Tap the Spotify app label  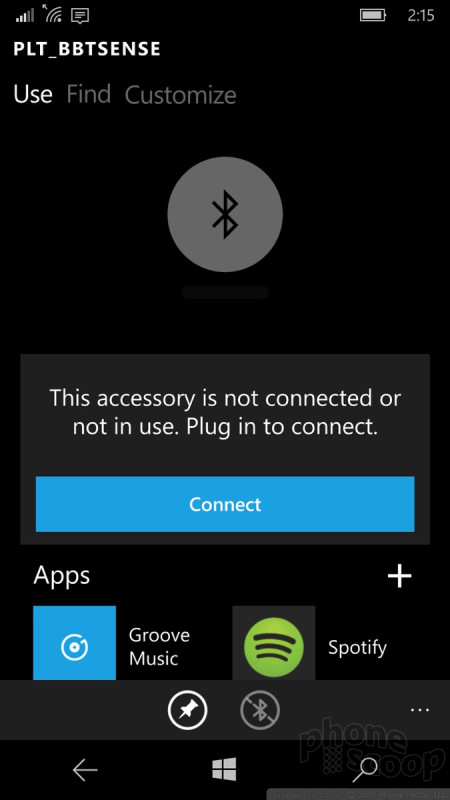[357, 648]
